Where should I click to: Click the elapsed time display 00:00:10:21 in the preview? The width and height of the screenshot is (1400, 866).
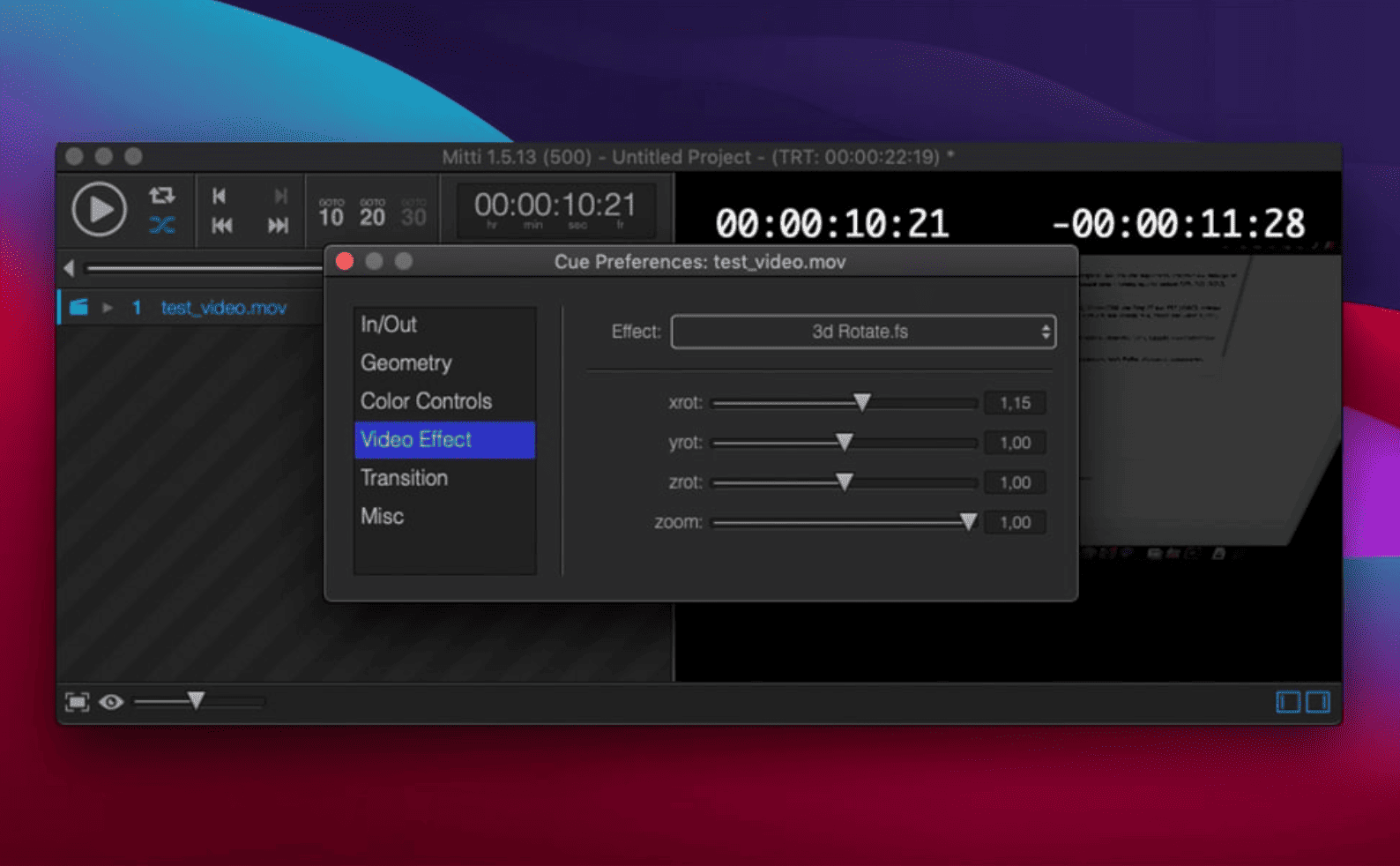[832, 224]
